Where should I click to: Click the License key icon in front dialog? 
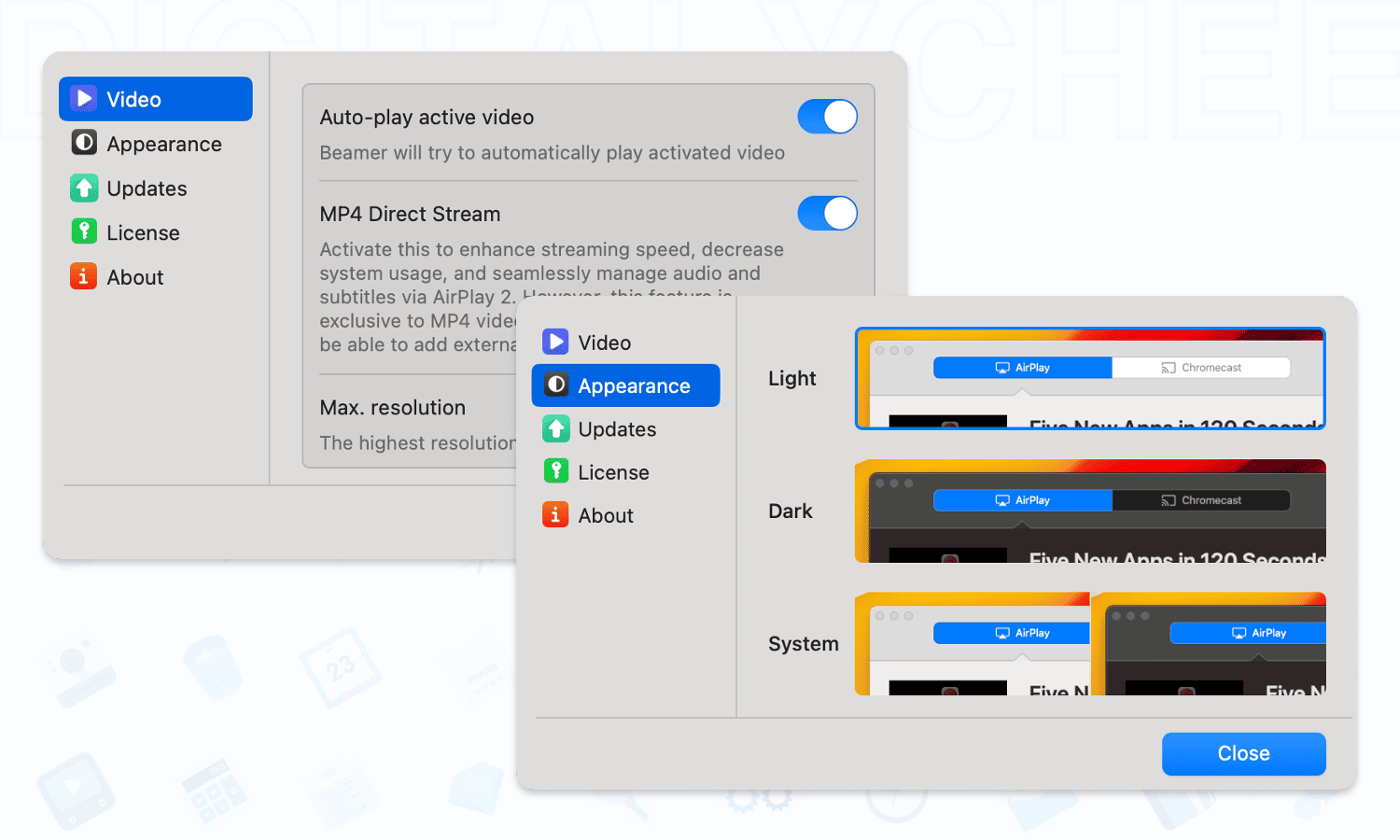click(x=556, y=471)
